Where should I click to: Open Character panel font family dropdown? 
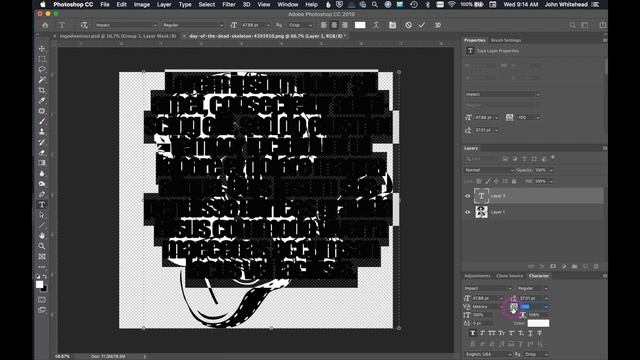(x=488, y=288)
